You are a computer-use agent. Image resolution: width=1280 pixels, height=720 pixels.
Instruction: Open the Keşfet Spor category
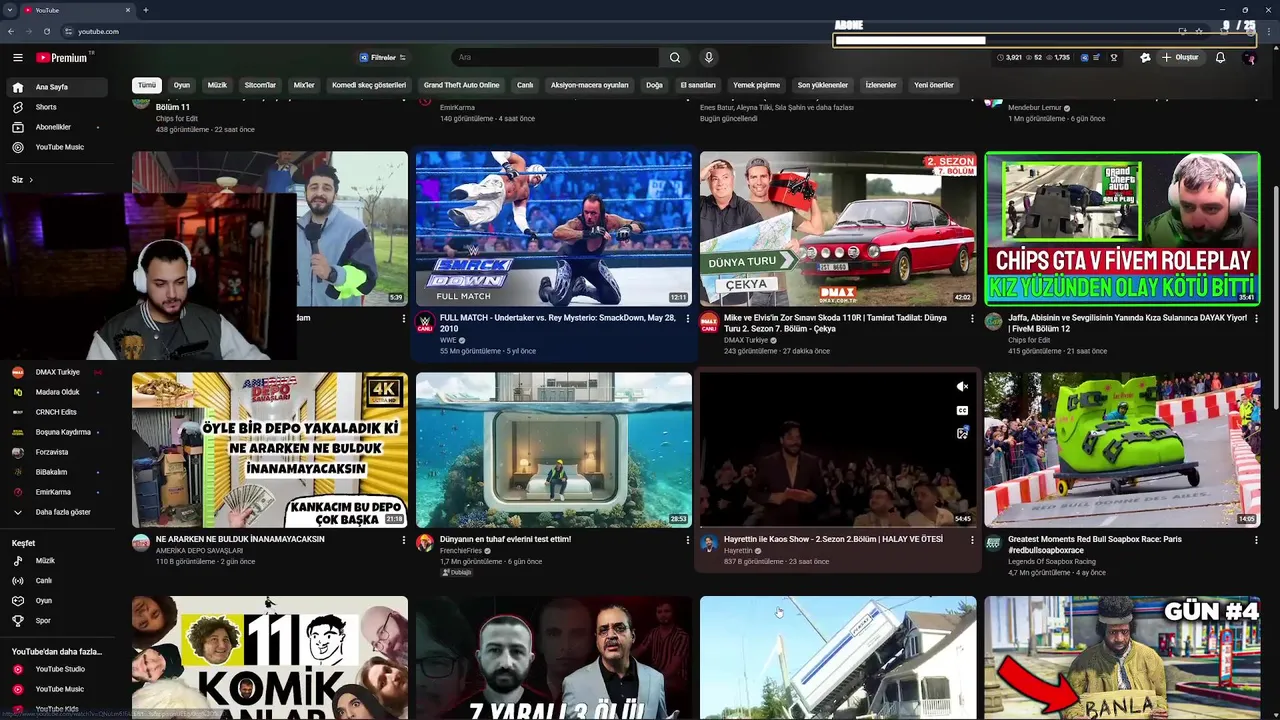click(57, 621)
